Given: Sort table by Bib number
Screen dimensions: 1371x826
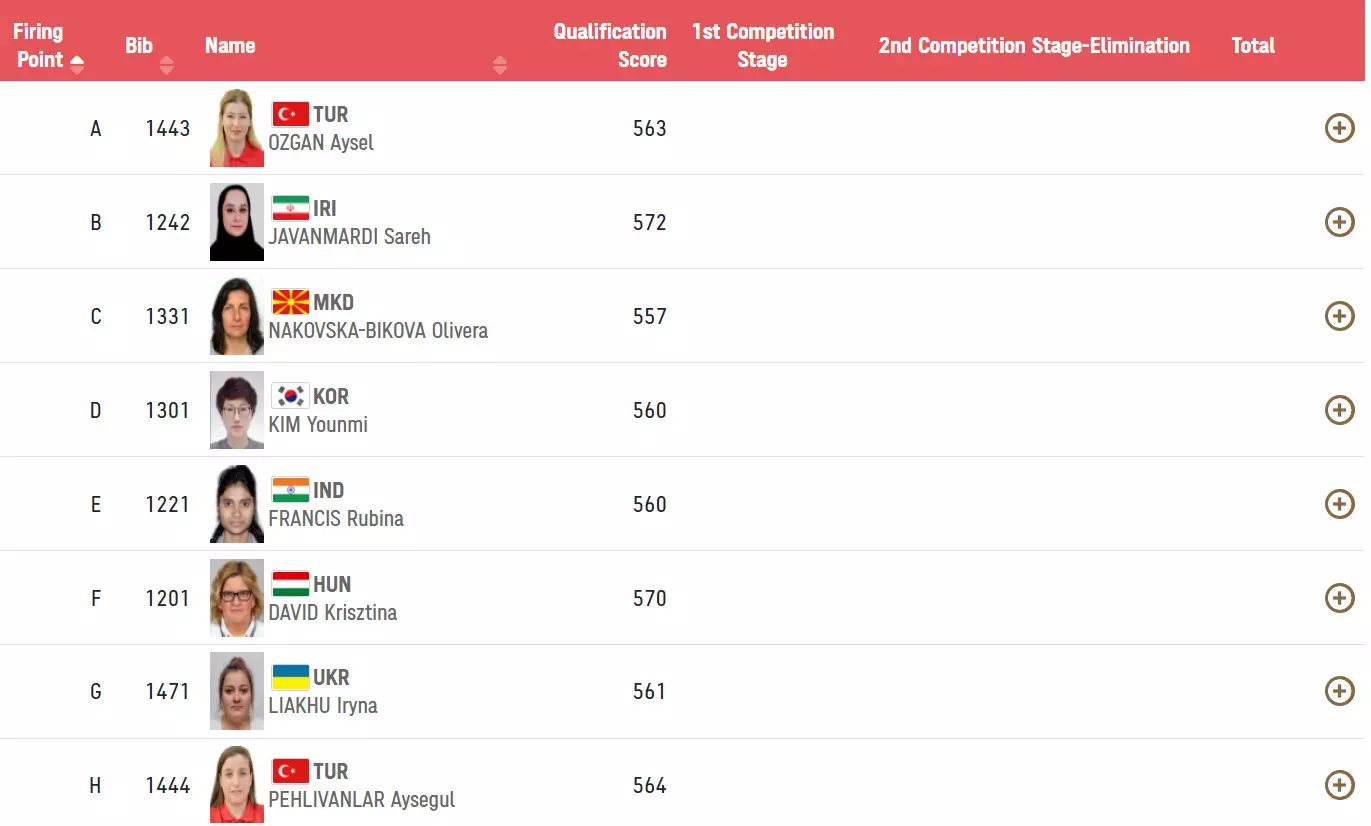Looking at the screenshot, I should point(166,64).
